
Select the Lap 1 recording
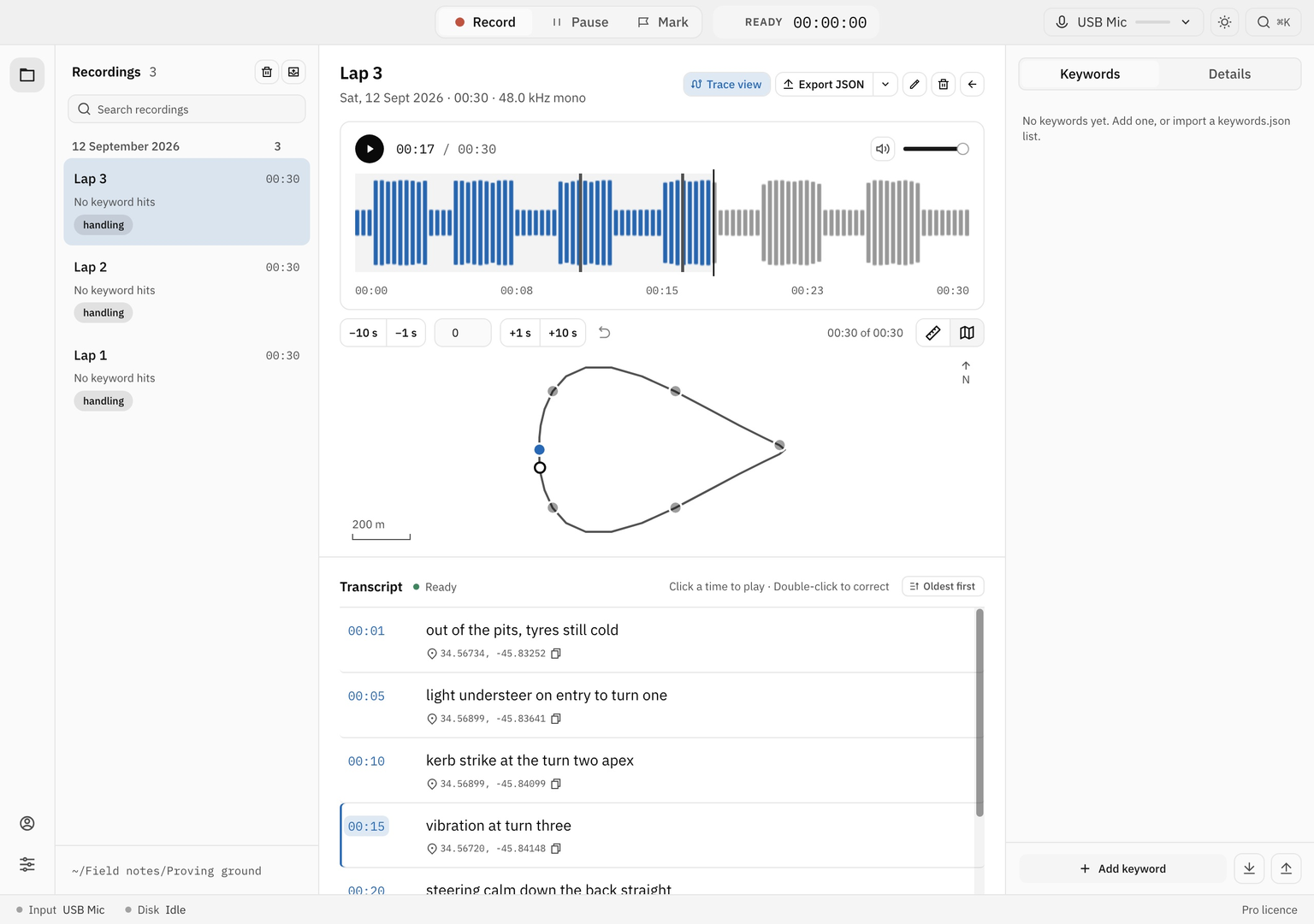(x=186, y=378)
